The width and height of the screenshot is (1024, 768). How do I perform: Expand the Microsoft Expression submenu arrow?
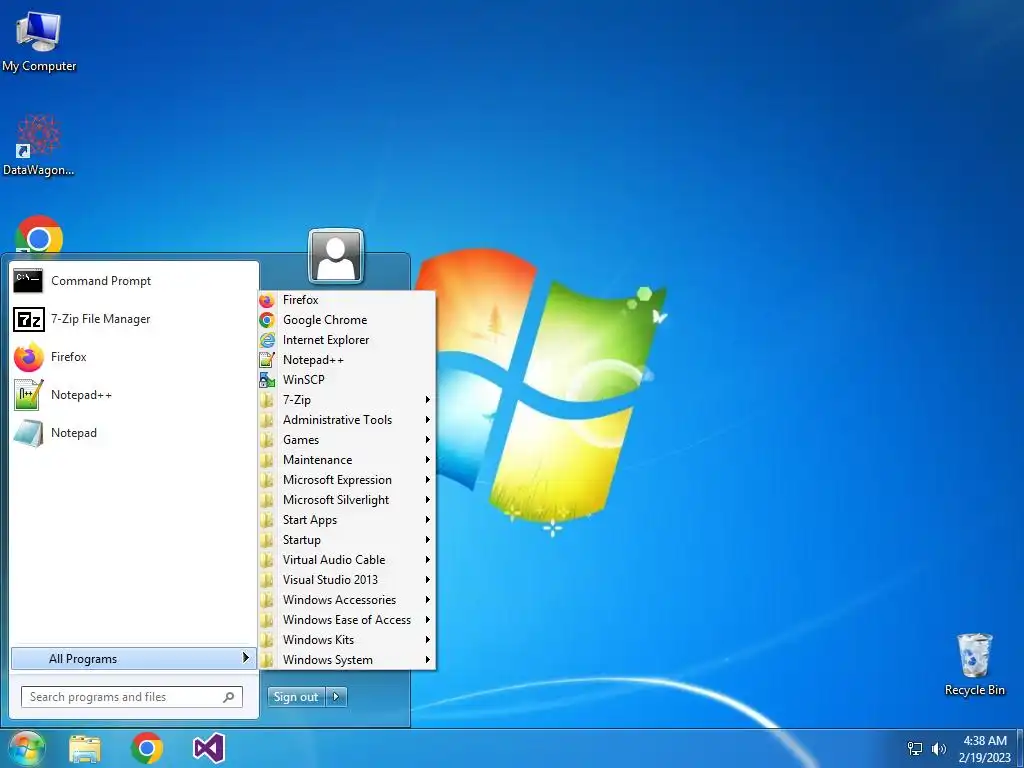(x=428, y=480)
